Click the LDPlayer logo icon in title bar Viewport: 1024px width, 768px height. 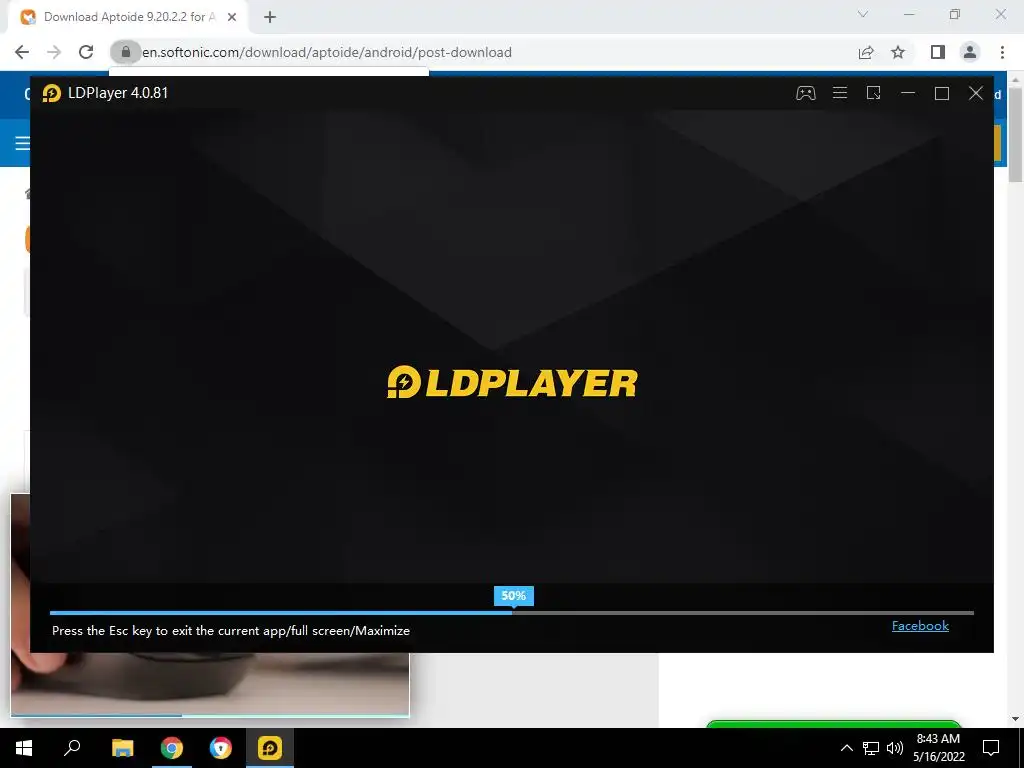51,93
